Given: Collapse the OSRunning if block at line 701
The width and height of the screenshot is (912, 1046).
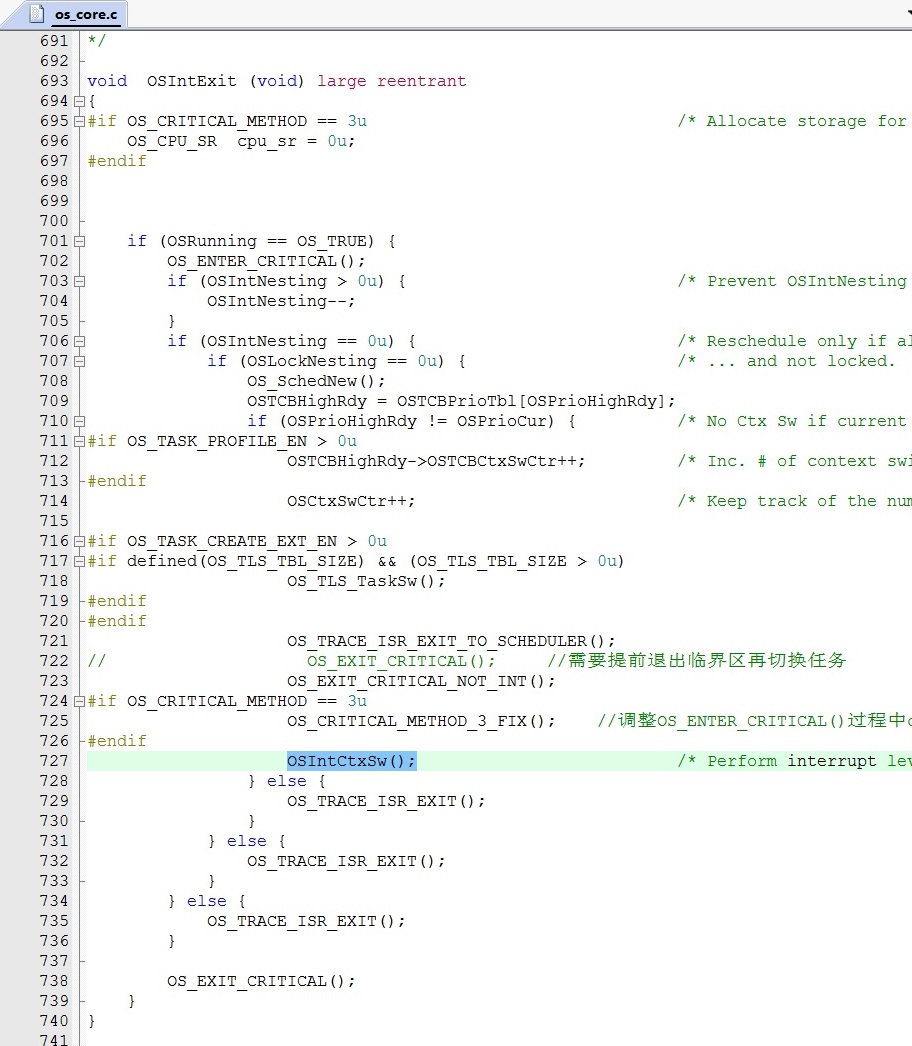Looking at the screenshot, I should click(79, 241).
